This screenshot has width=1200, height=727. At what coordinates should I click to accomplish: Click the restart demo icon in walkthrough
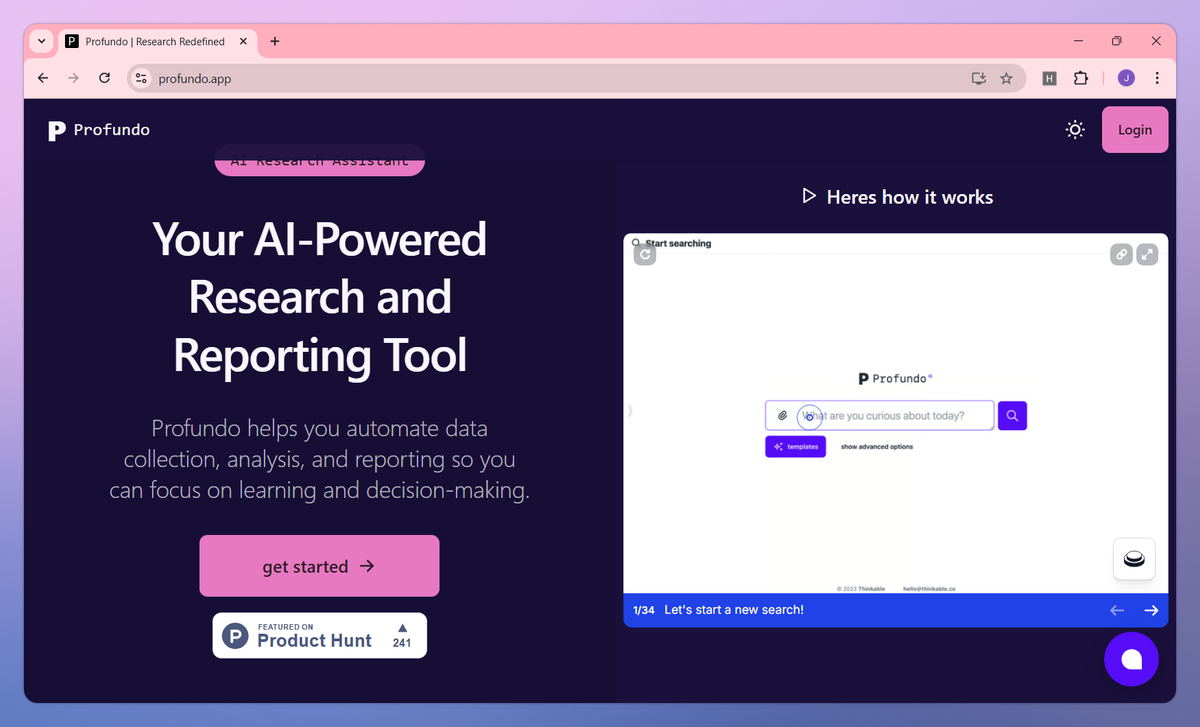(x=645, y=255)
